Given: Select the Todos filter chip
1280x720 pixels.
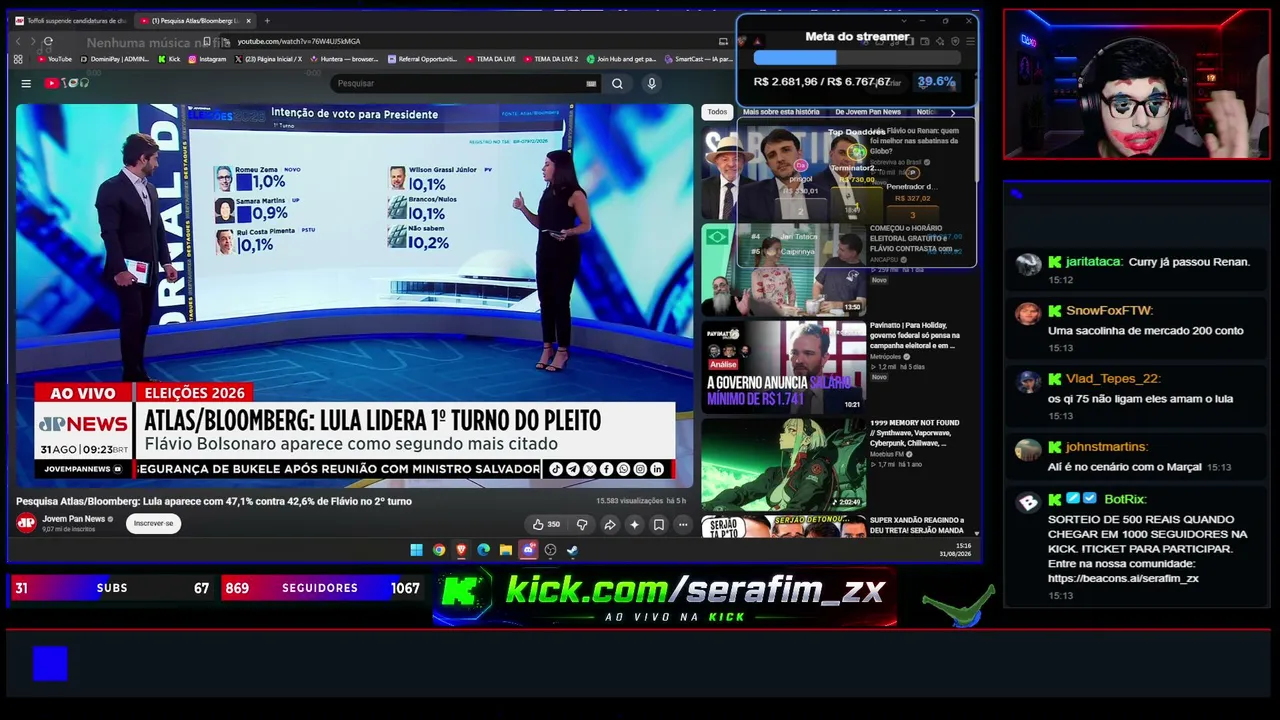Looking at the screenshot, I should coord(717,112).
